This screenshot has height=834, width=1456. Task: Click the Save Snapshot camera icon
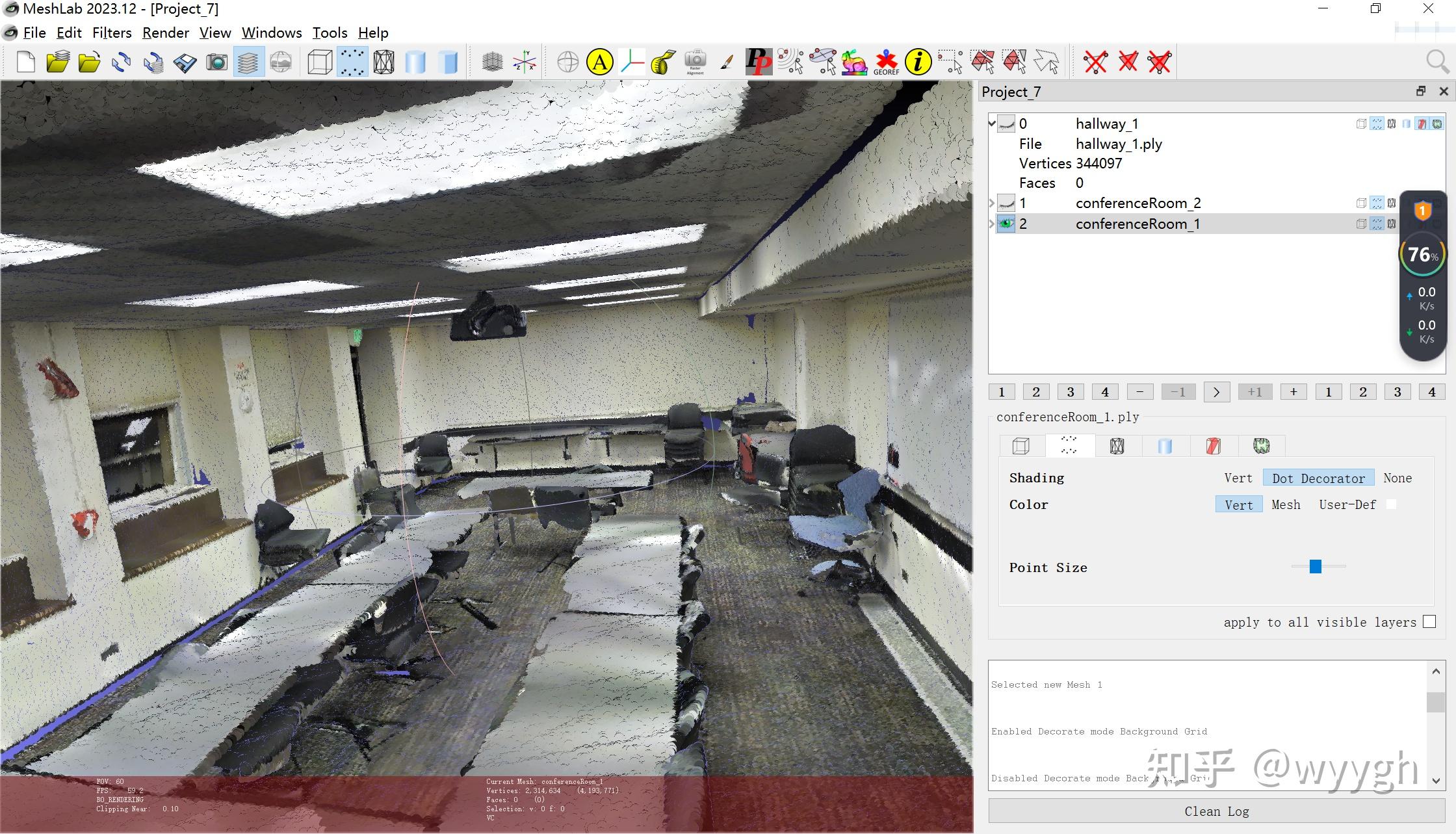[216, 62]
